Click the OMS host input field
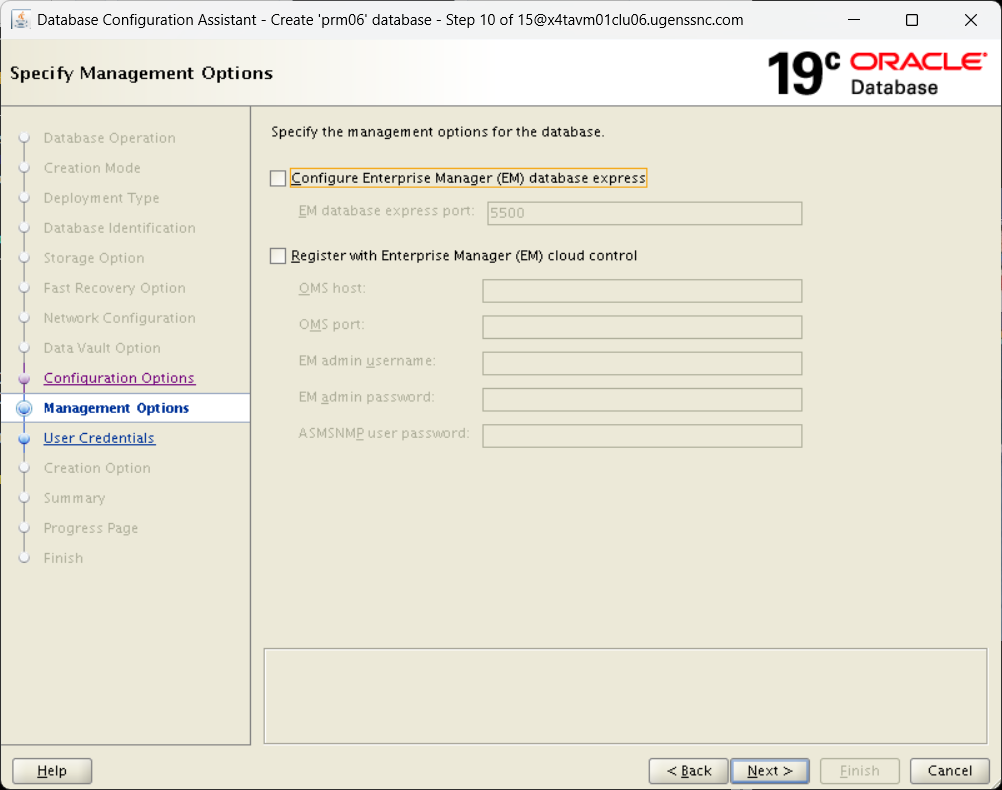 642,291
